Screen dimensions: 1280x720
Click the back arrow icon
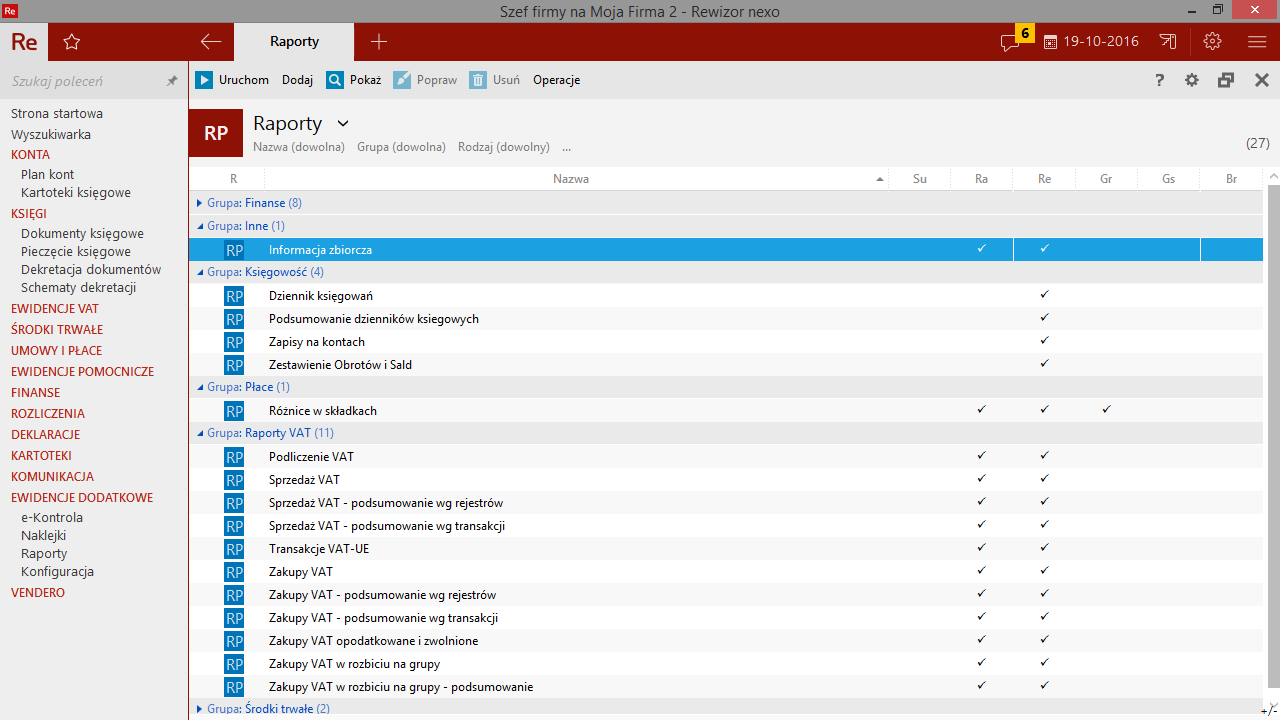click(210, 42)
